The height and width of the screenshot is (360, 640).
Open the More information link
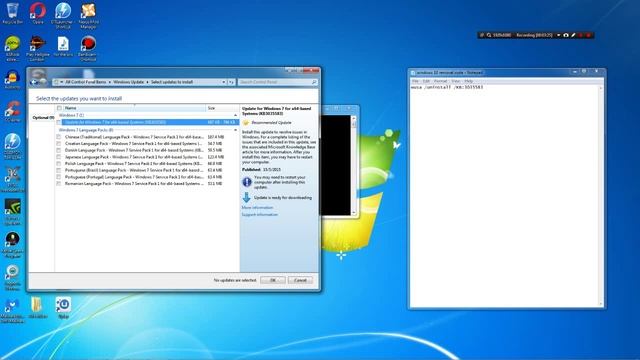(257, 208)
